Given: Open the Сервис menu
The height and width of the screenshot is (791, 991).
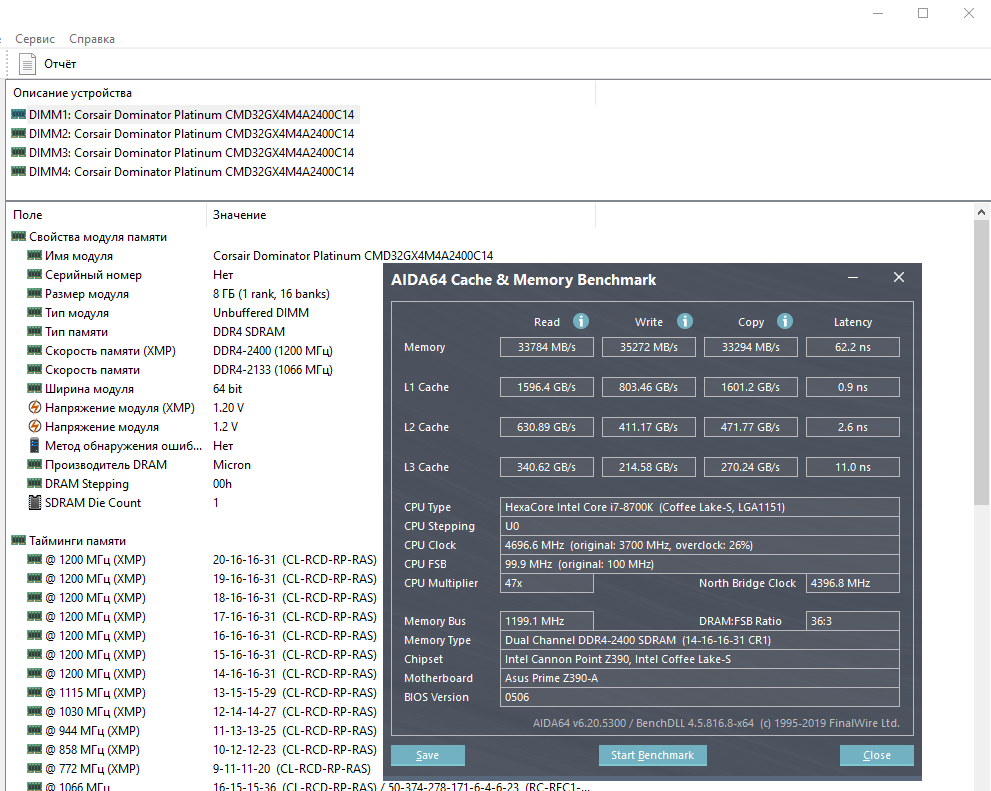Looking at the screenshot, I should 35,39.
